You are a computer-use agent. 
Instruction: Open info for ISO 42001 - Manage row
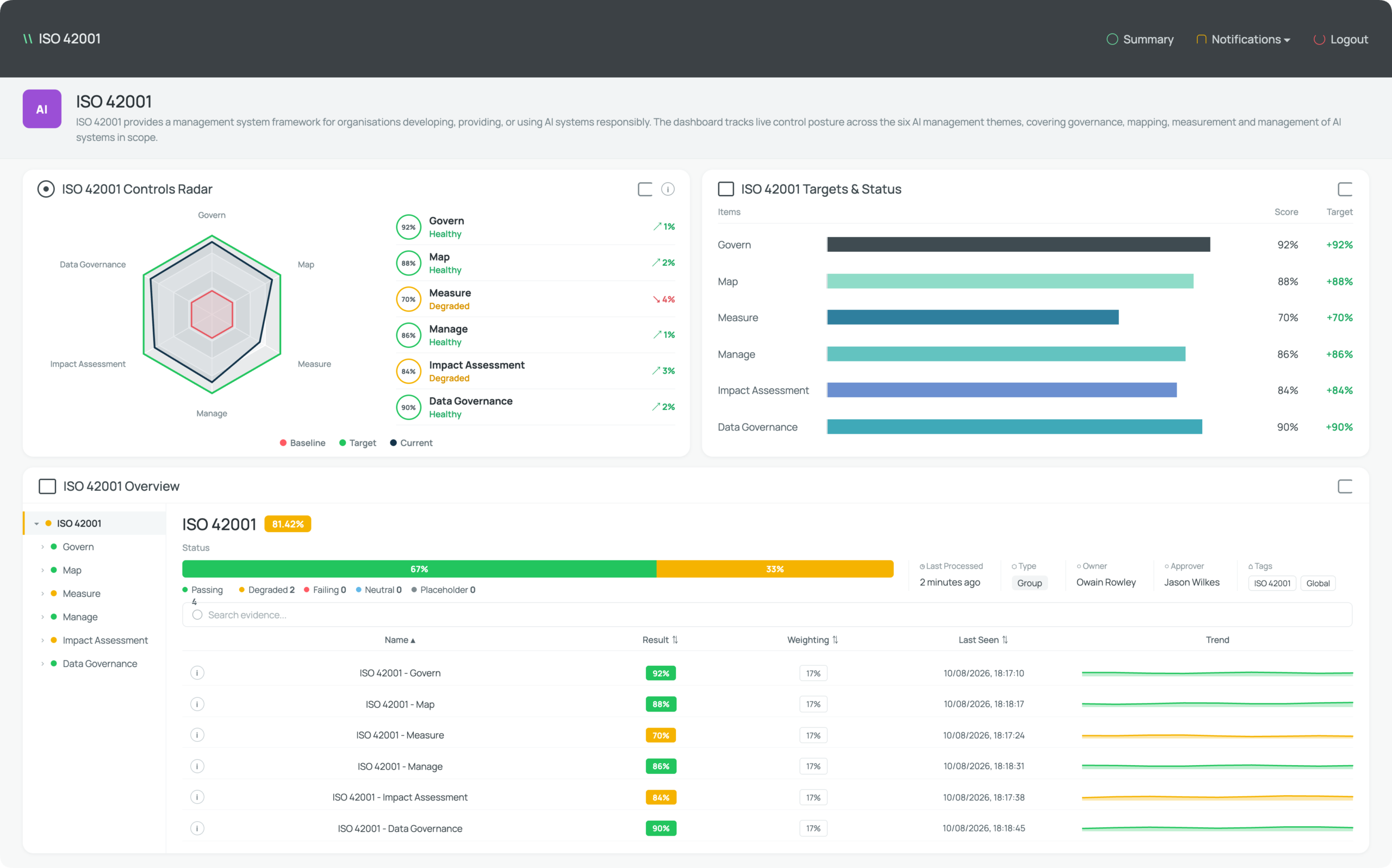(x=197, y=766)
